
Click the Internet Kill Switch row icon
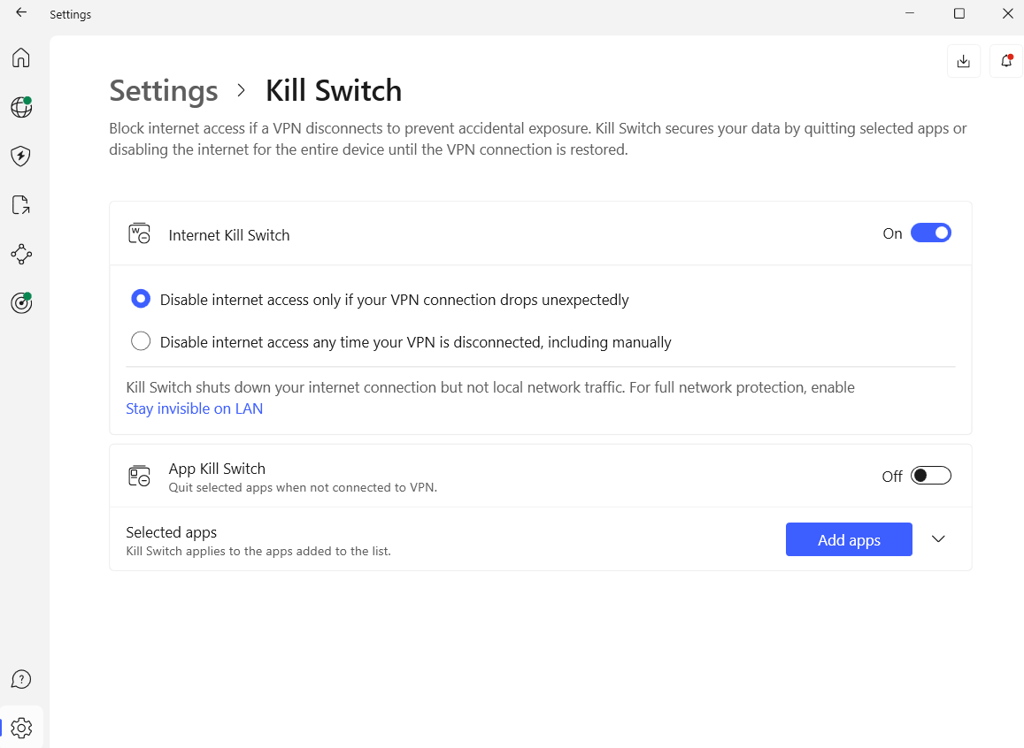tap(139, 234)
